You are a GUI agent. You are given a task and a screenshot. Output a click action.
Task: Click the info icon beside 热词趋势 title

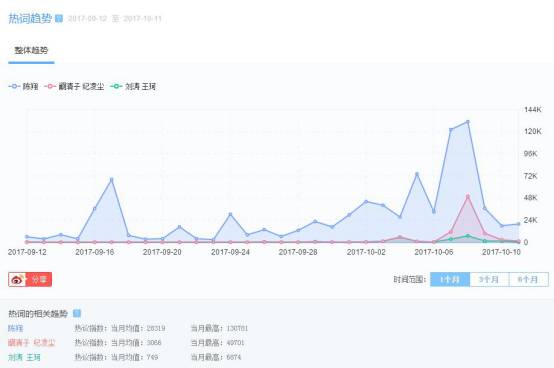(59, 18)
